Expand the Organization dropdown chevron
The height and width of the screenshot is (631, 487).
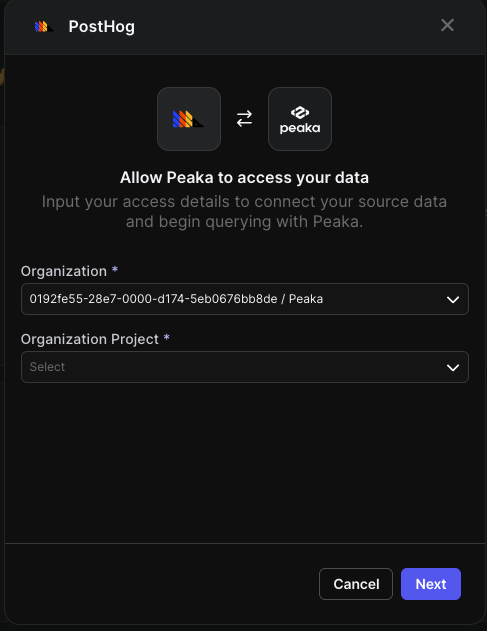(x=453, y=299)
